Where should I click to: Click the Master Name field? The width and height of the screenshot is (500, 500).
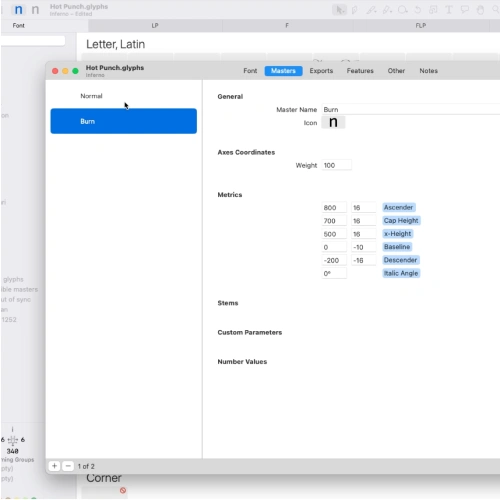click(x=411, y=109)
